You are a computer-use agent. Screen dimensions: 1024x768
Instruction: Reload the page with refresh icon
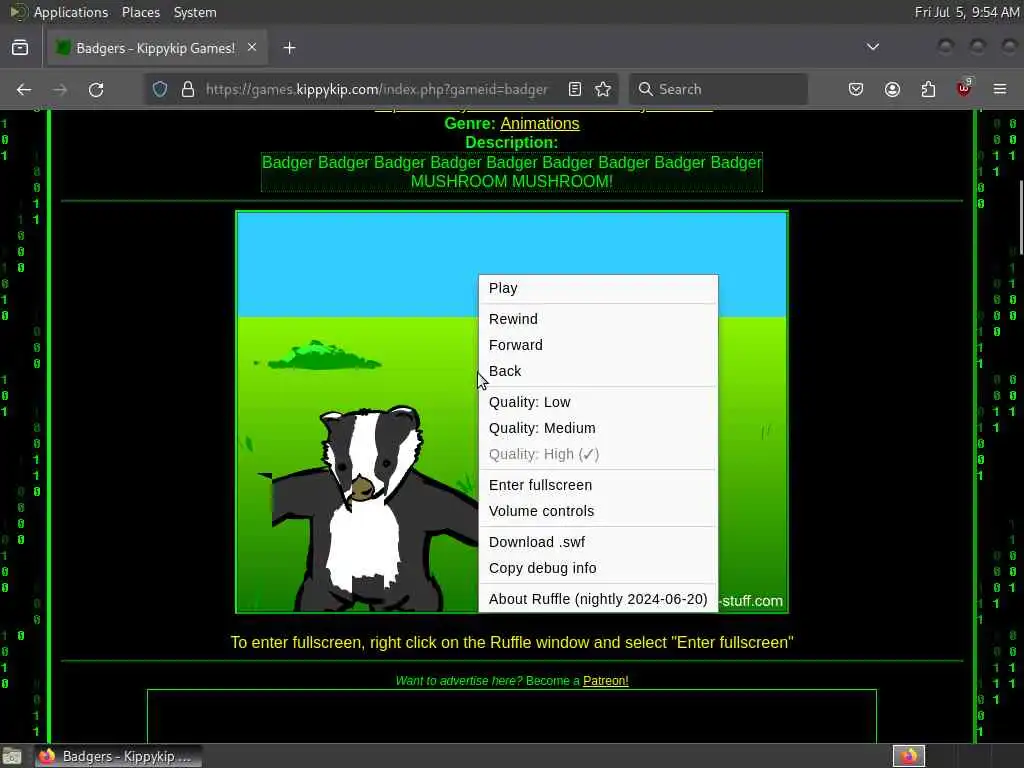pyautogui.click(x=96, y=89)
